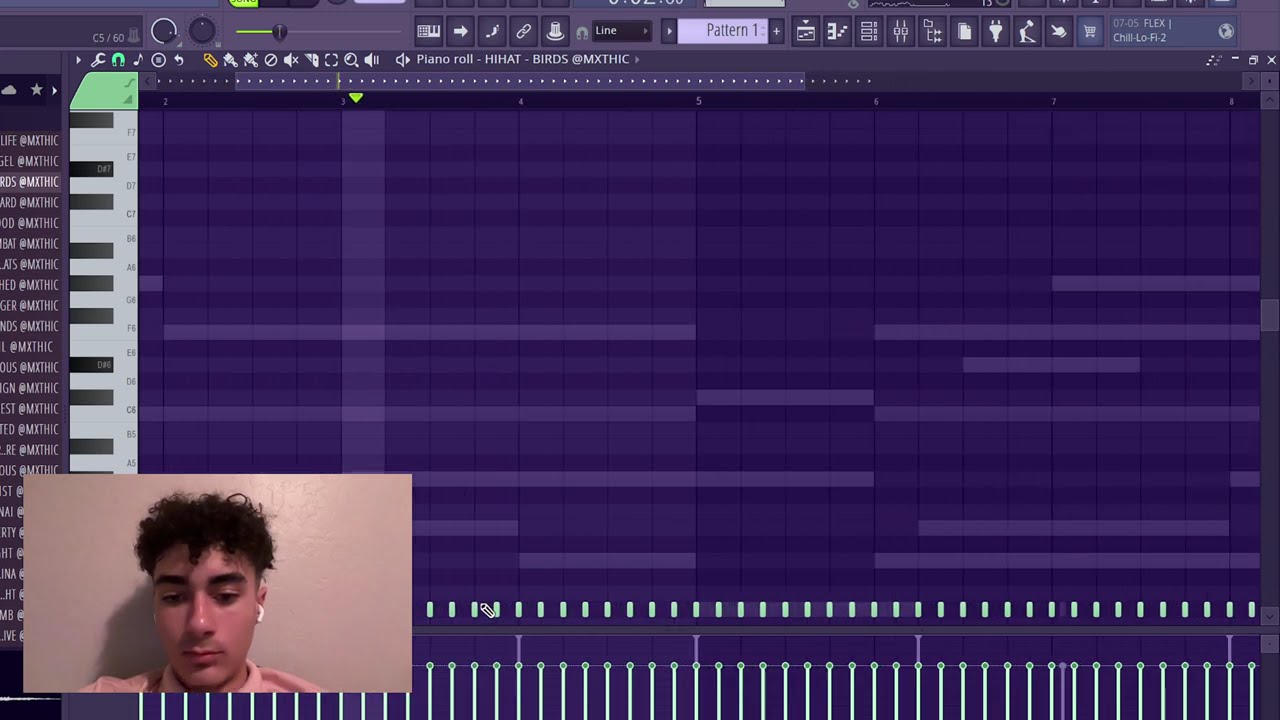1280x720 pixels.
Task: Select the Delete tool
Action: pyautogui.click(x=270, y=60)
